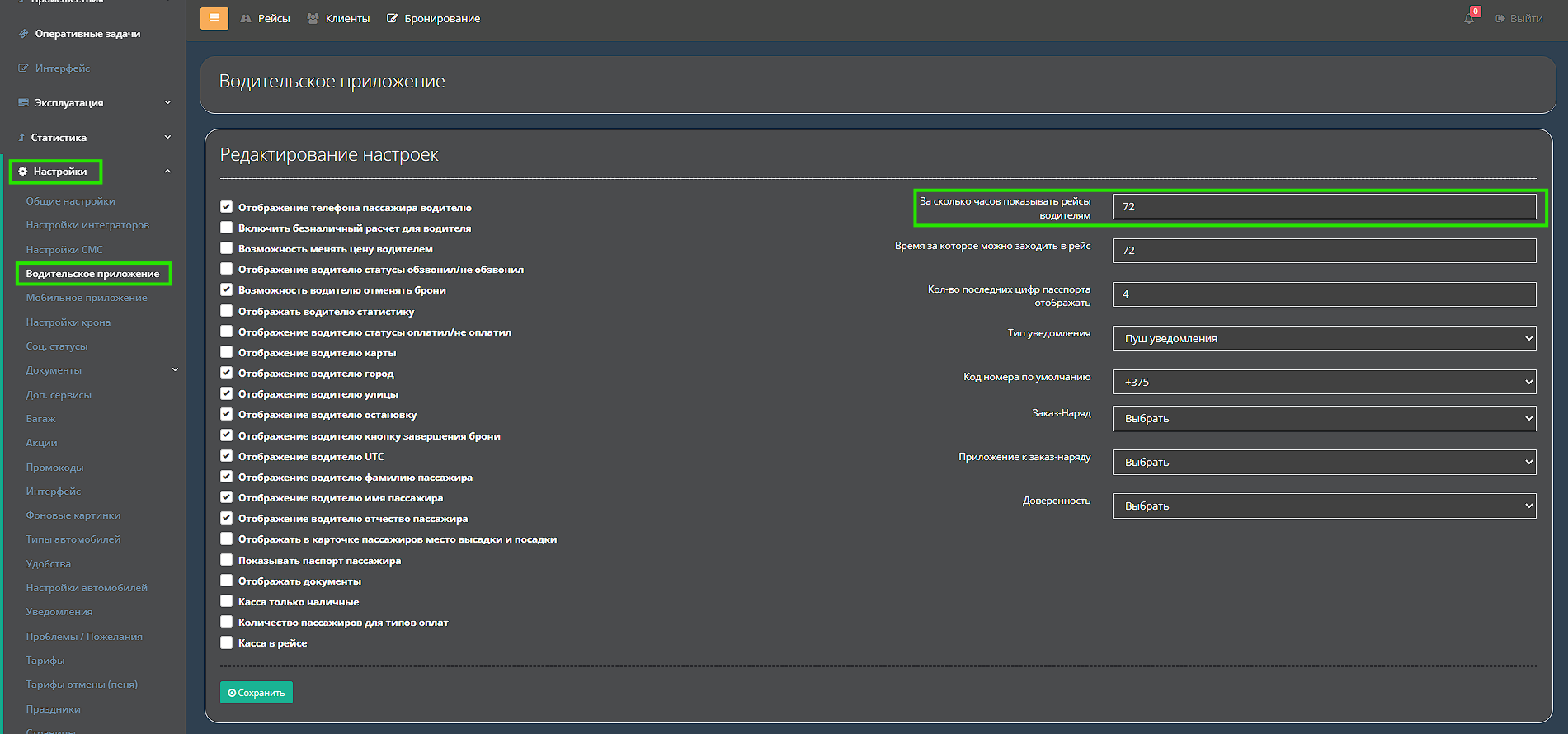Click the Настройки gear icon
This screenshot has width=1568, height=734.
23,172
